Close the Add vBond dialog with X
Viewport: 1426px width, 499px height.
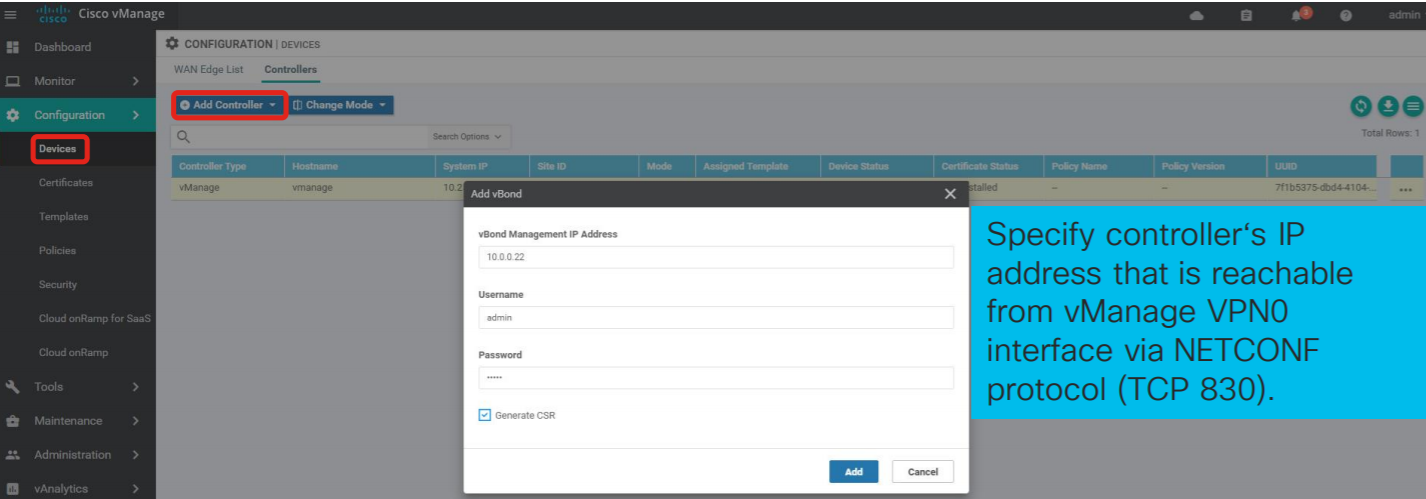click(950, 194)
